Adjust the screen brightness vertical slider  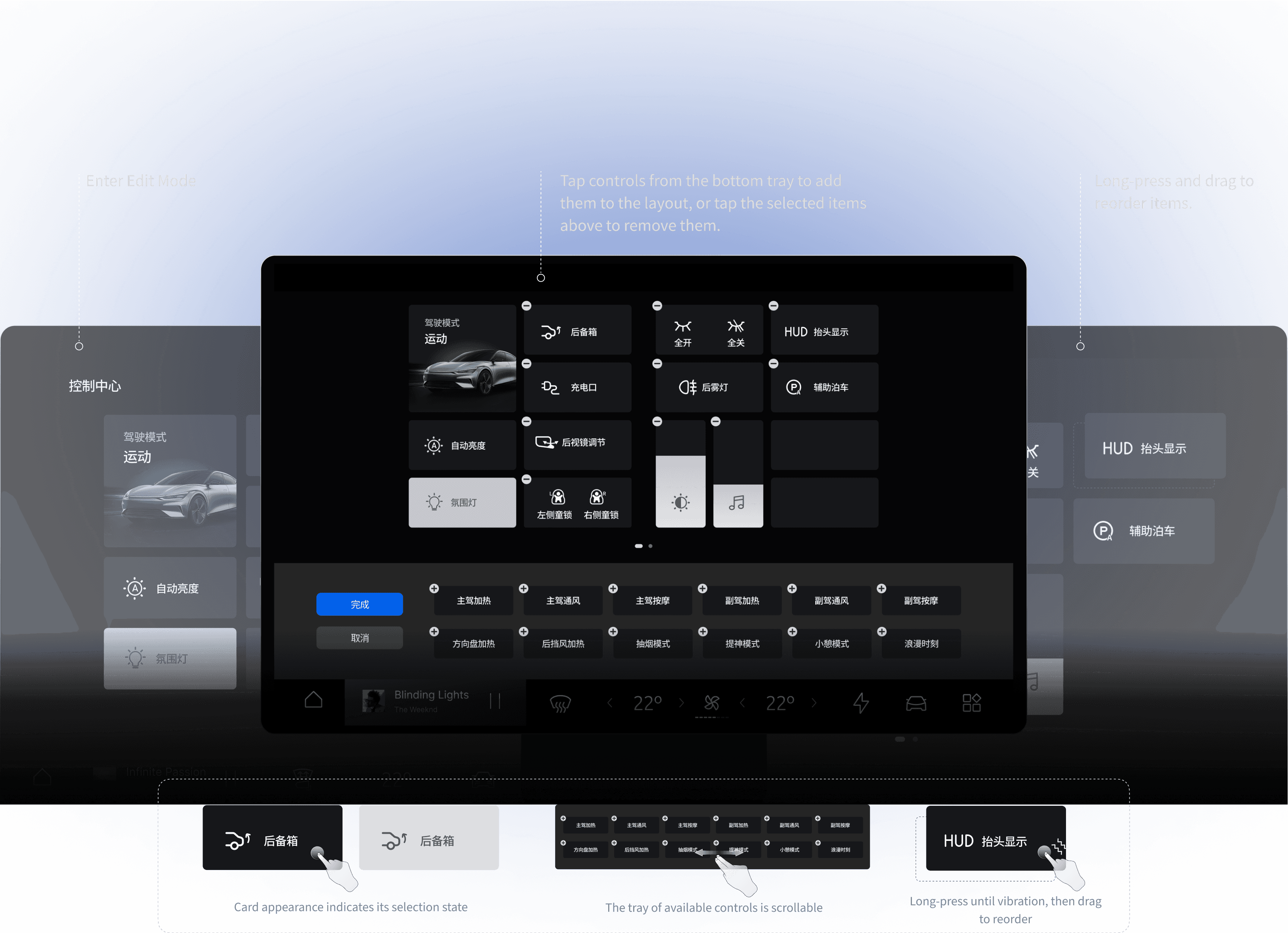[680, 475]
